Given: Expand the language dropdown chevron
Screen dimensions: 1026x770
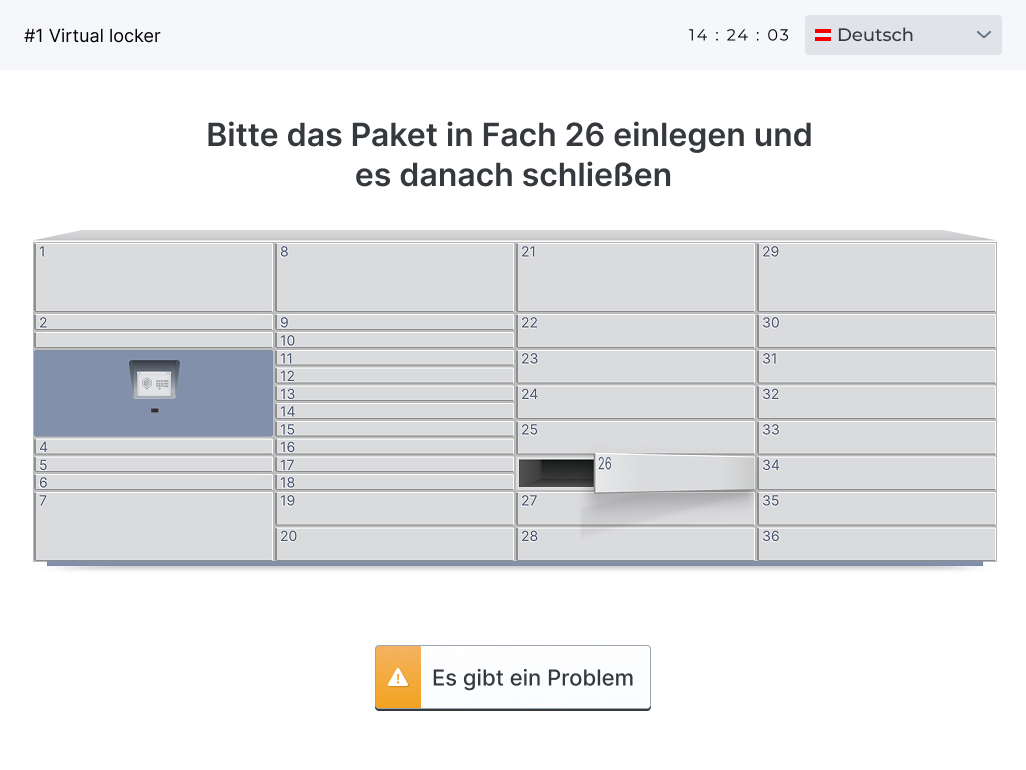Looking at the screenshot, I should [983, 35].
